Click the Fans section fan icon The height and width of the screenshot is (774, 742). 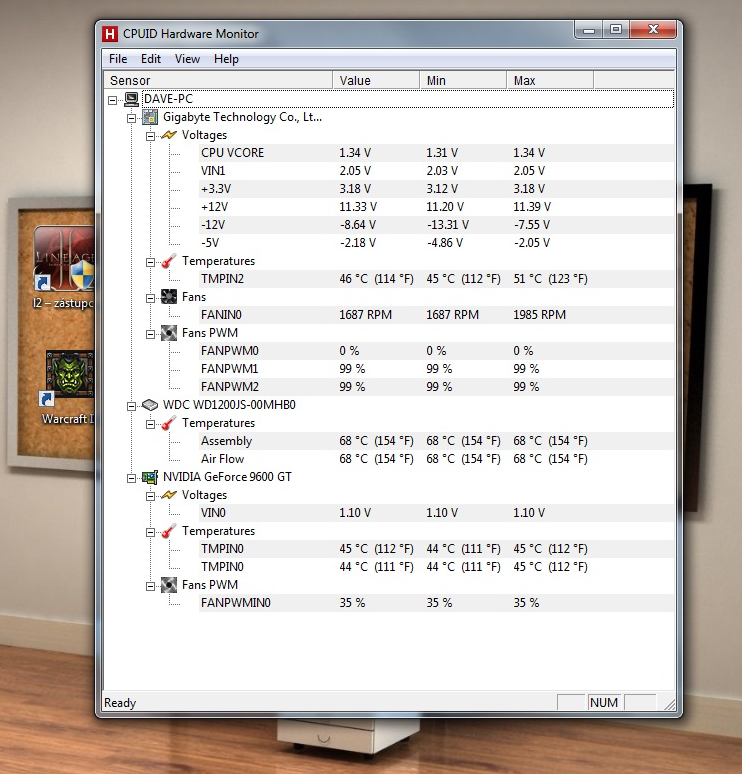point(169,297)
